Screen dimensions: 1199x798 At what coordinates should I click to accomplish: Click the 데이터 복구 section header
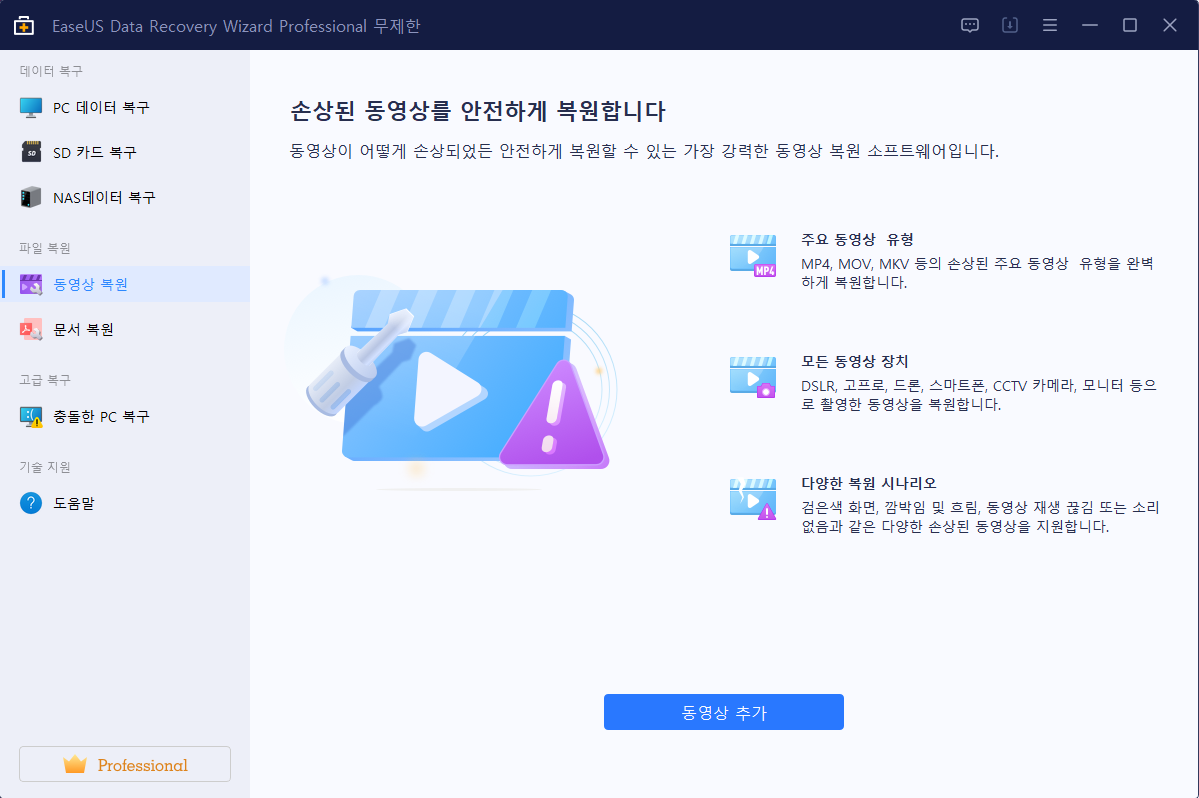(51, 71)
